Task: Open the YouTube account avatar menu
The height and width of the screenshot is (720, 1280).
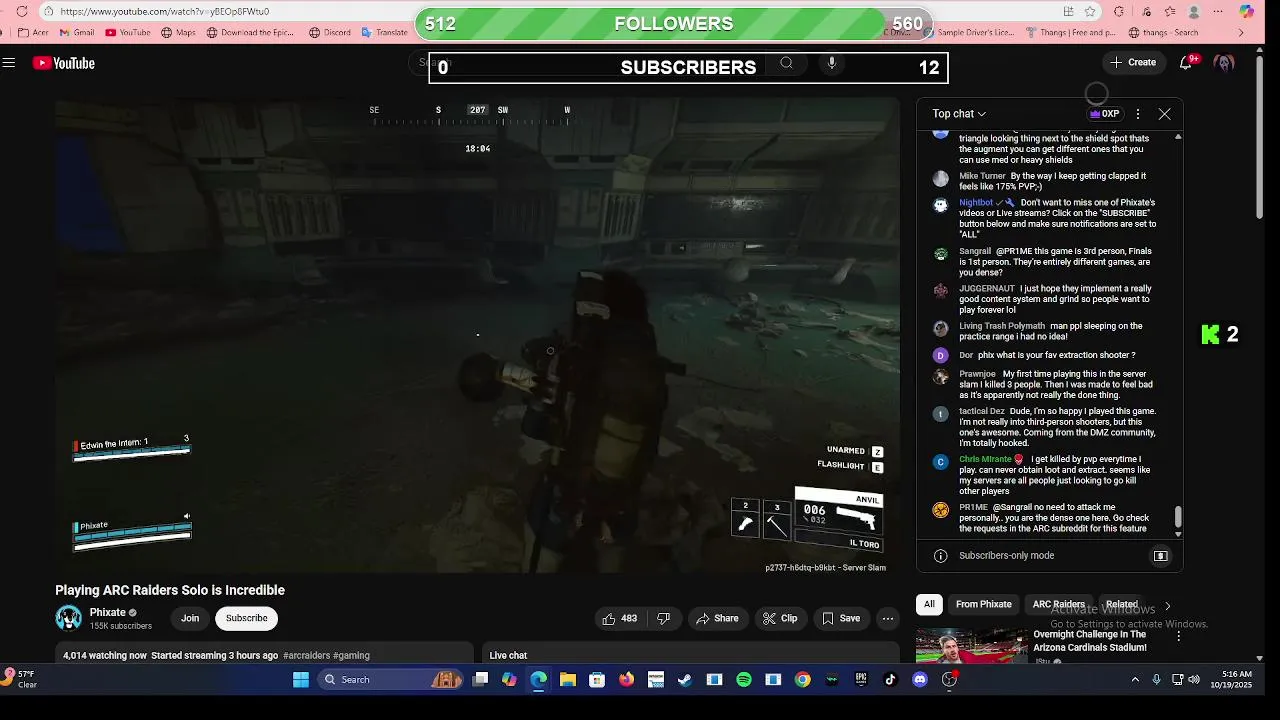Action: click(1224, 63)
